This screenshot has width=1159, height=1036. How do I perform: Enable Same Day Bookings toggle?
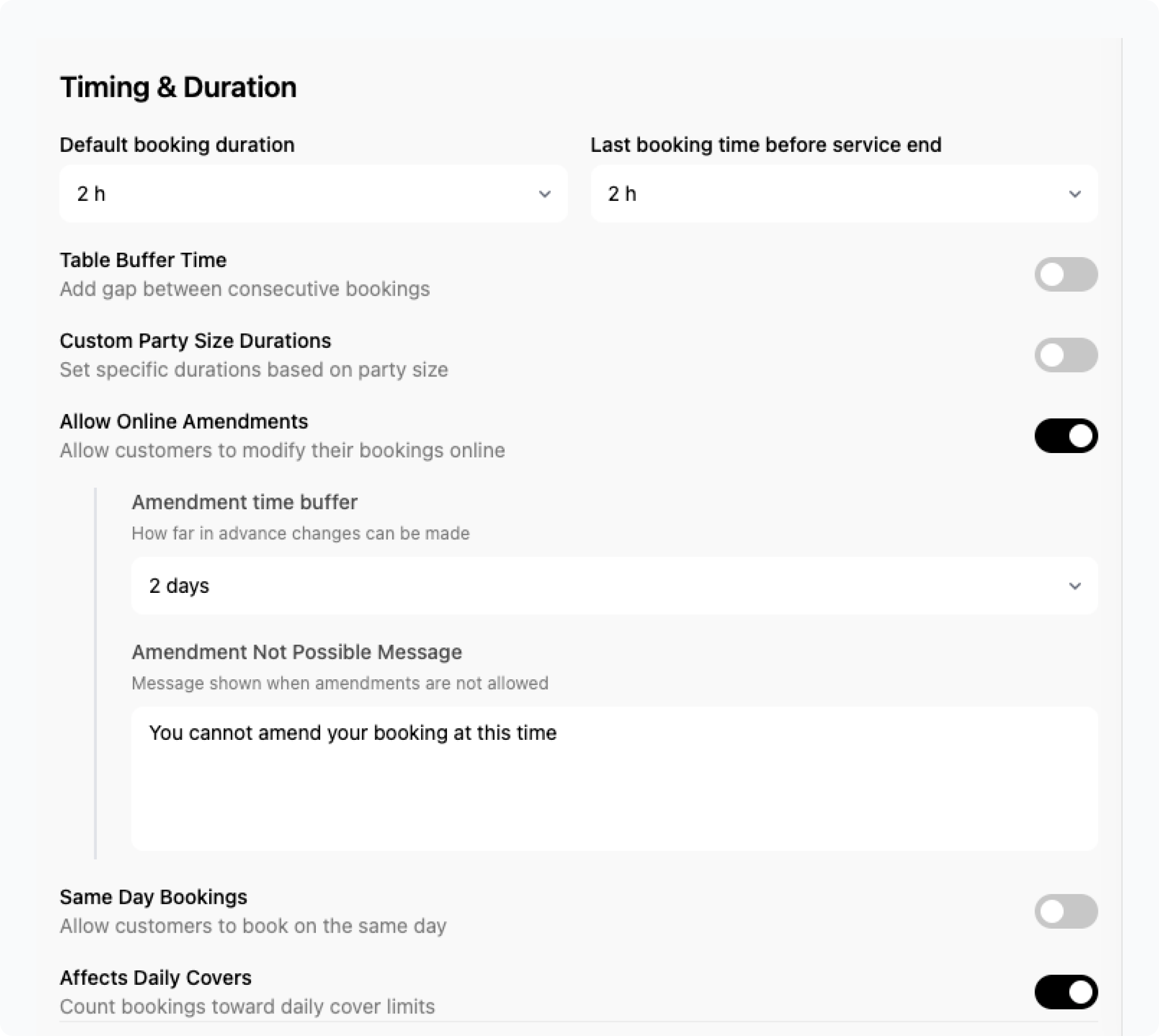click(x=1065, y=912)
